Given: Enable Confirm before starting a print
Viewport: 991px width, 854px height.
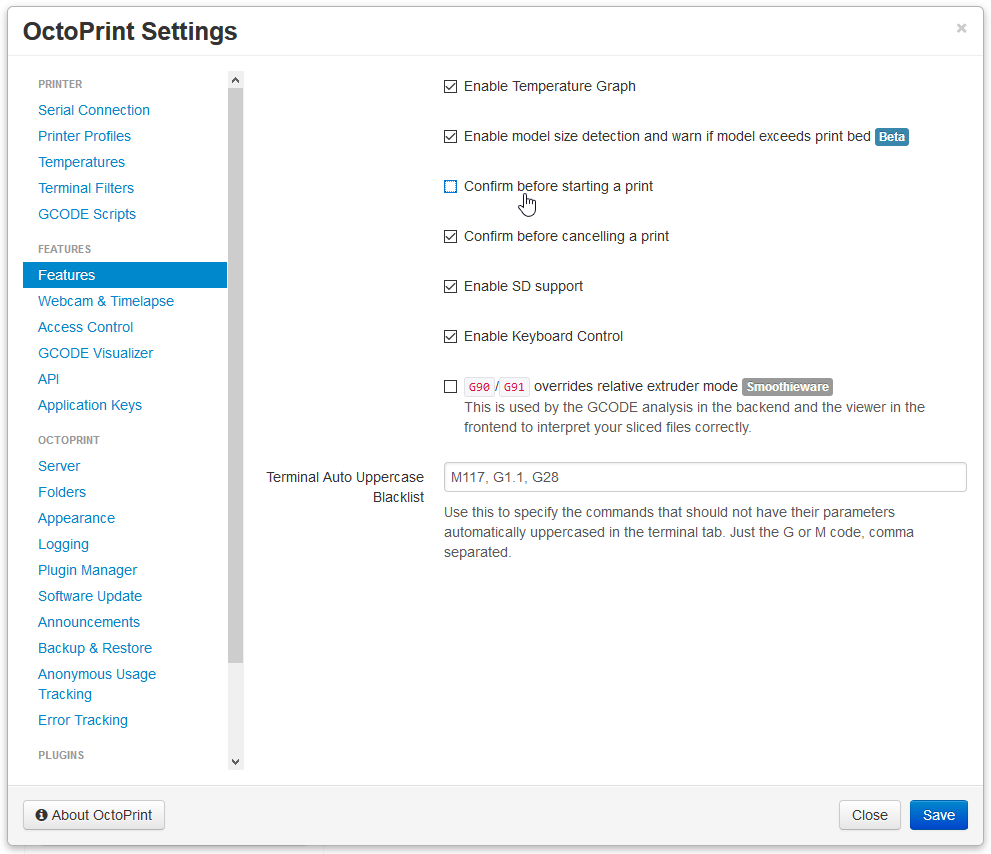Looking at the screenshot, I should 450,186.
